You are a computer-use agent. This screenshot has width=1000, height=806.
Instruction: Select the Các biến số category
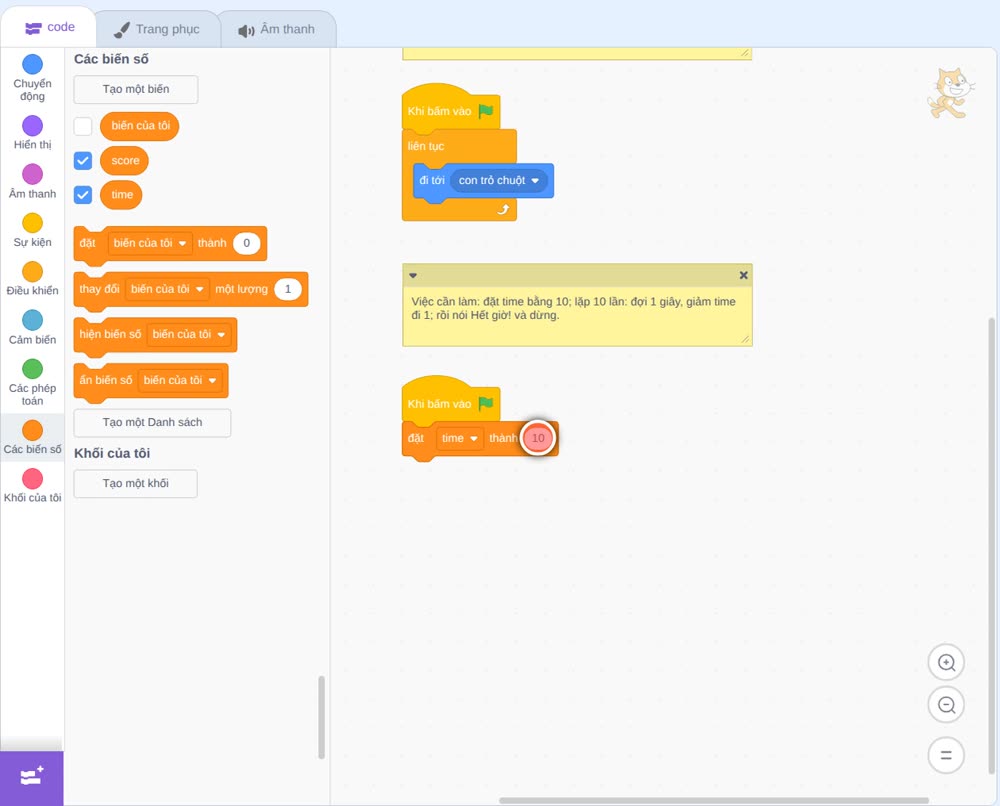click(33, 437)
